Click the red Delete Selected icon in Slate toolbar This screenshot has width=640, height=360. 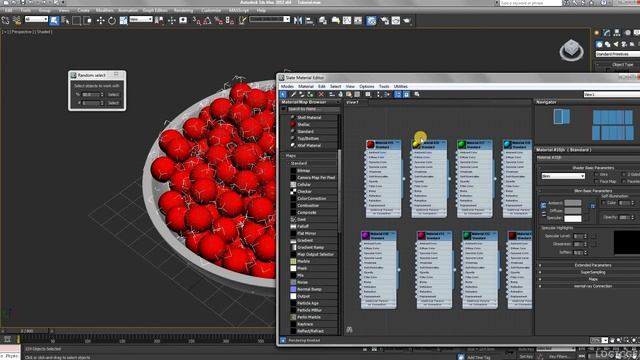coord(321,94)
